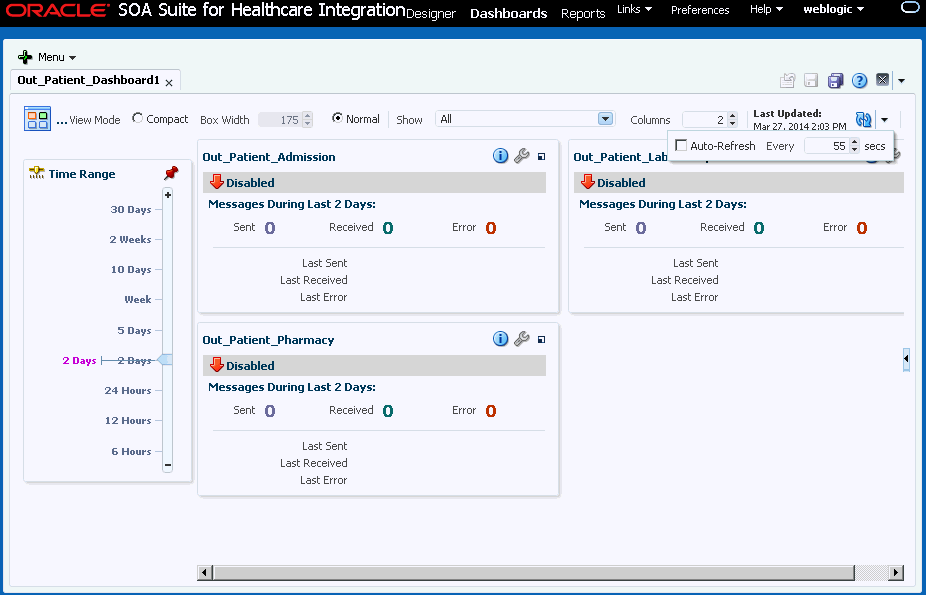Increase the Columns stepper value
This screenshot has height=595, width=926.
732,116
